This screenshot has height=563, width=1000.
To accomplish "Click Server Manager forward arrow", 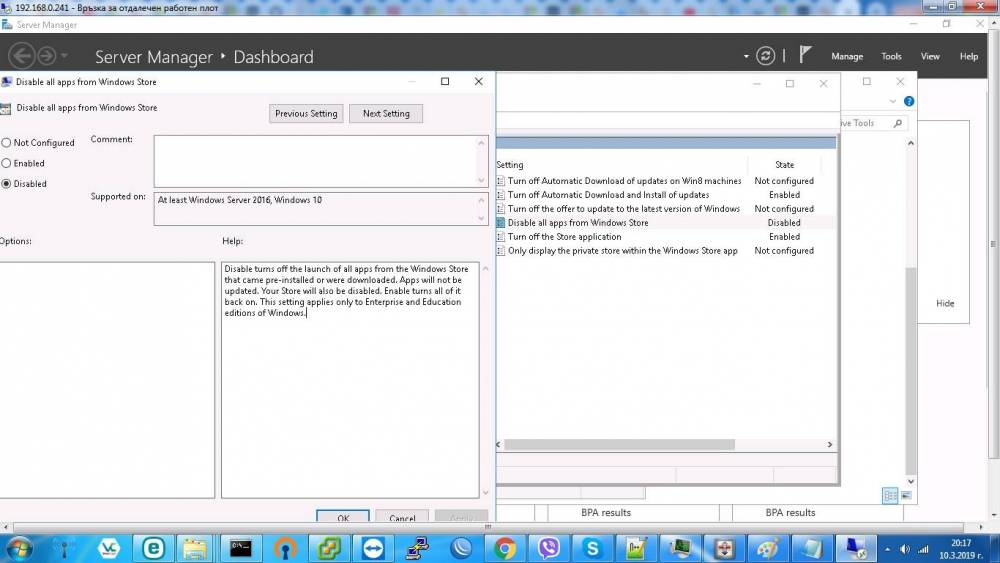I will pyautogui.click(x=47, y=56).
